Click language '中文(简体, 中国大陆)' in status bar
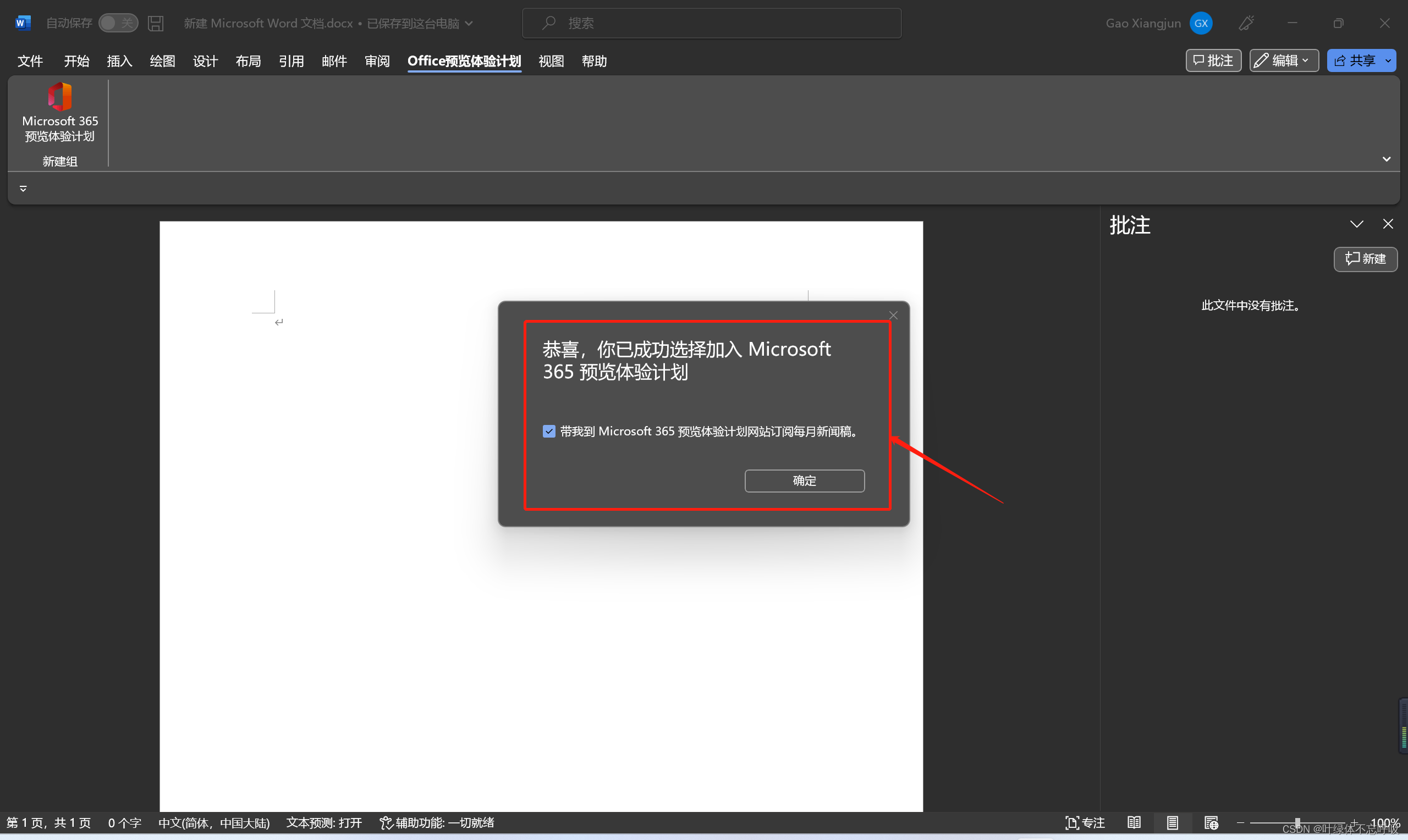 [x=214, y=822]
